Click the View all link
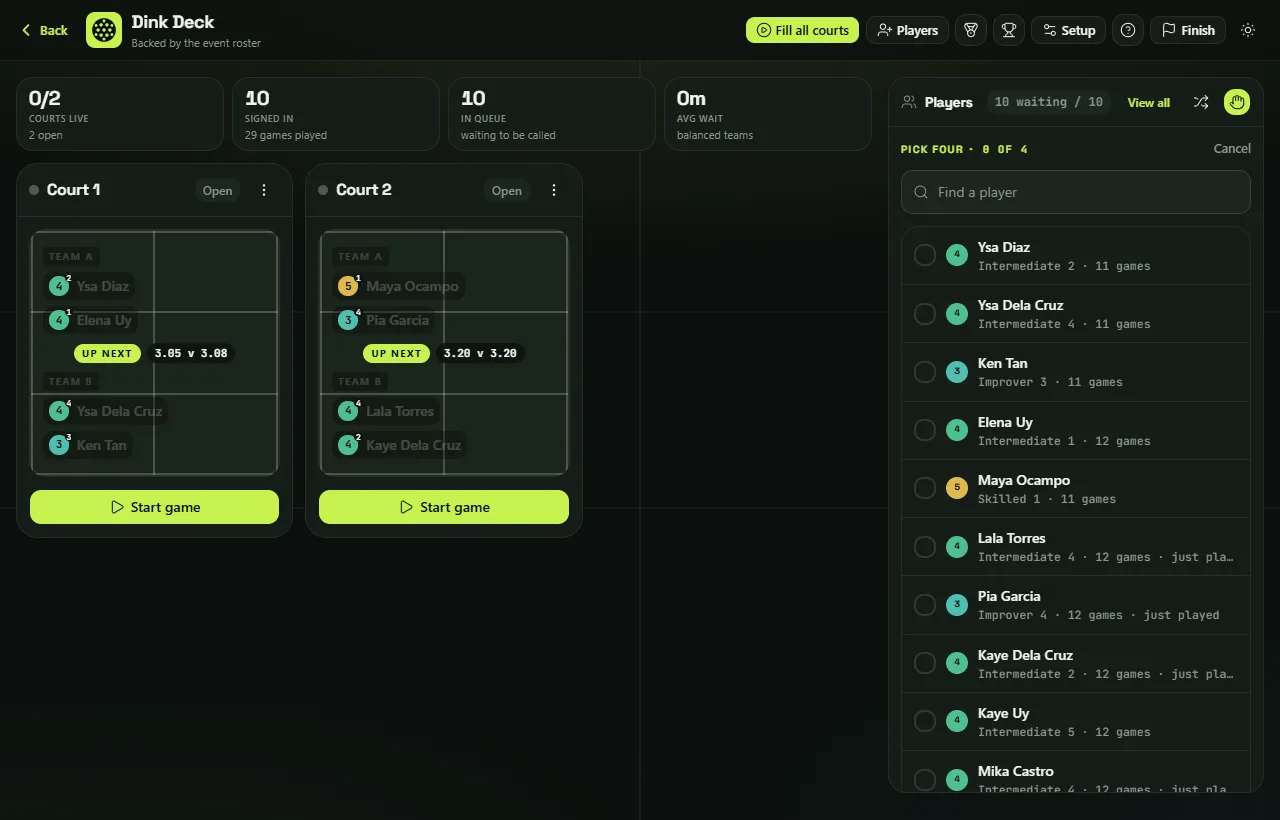Image resolution: width=1280 pixels, height=820 pixels. (1148, 102)
